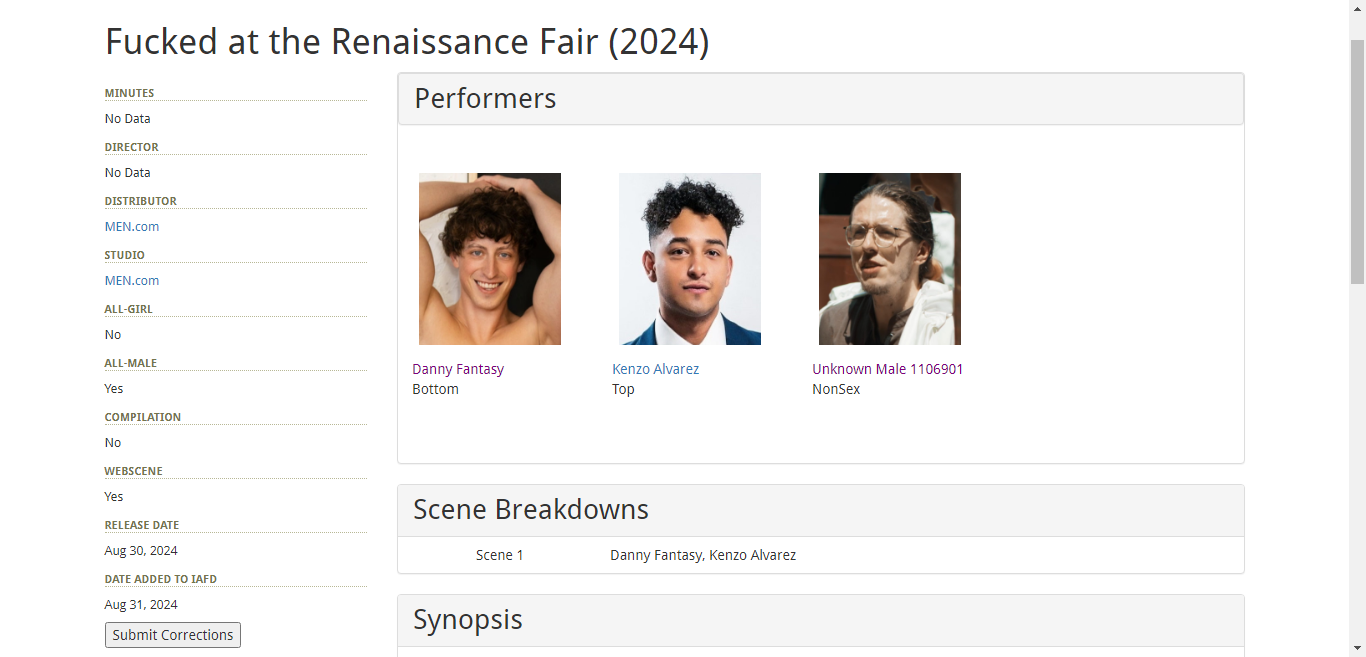This screenshot has height=657, width=1366.
Task: Select the Scene 1 label
Action: pos(499,555)
